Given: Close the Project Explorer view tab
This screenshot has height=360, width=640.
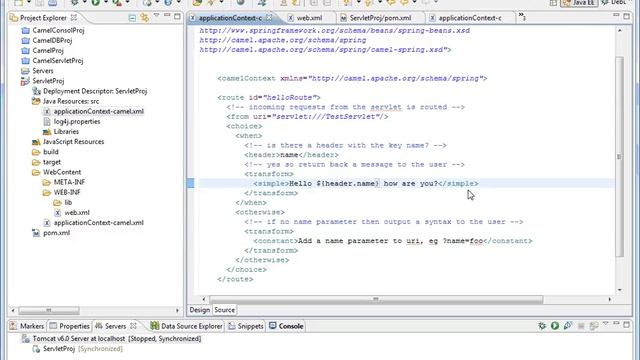Looking at the screenshot, I should pos(74,18).
